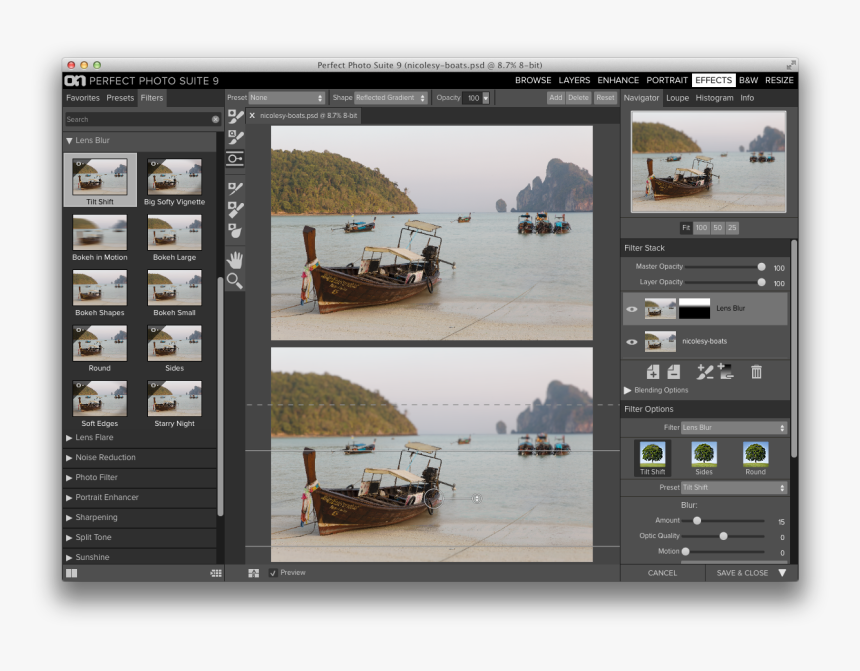Viewport: 860px width, 671px height.
Task: Click the ON1 logo icon
Action: click(75, 81)
